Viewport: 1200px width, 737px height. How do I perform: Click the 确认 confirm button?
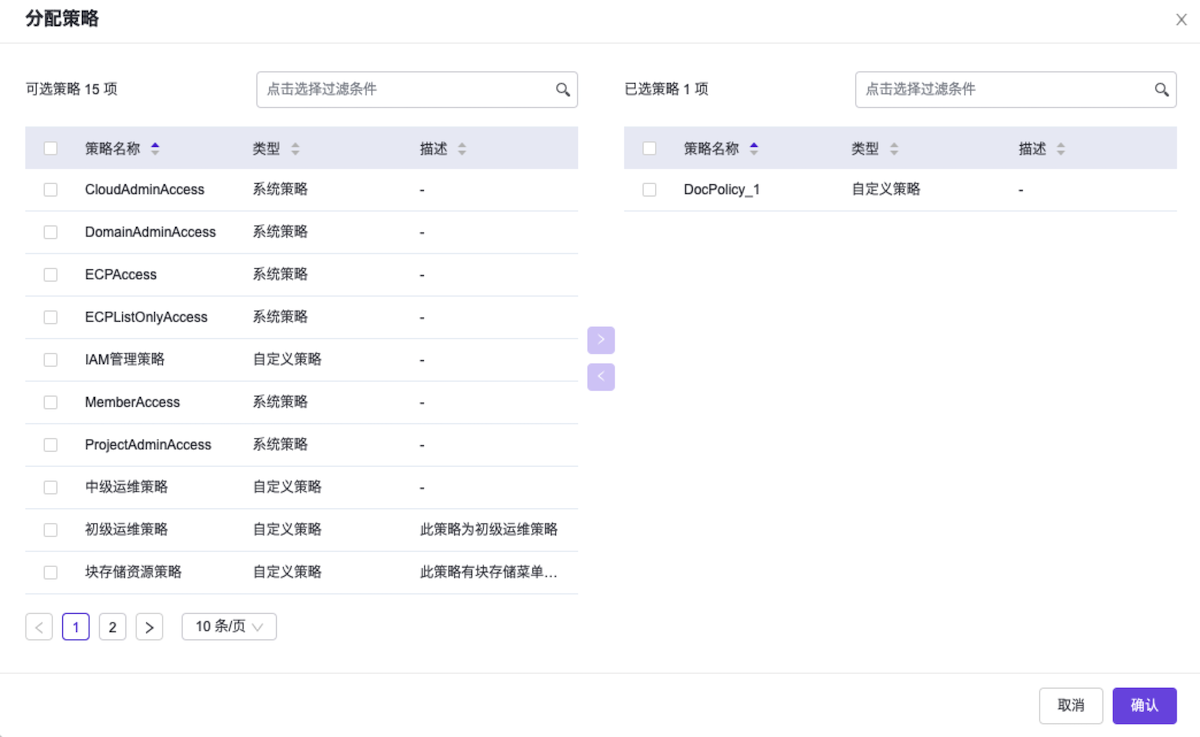(1144, 705)
